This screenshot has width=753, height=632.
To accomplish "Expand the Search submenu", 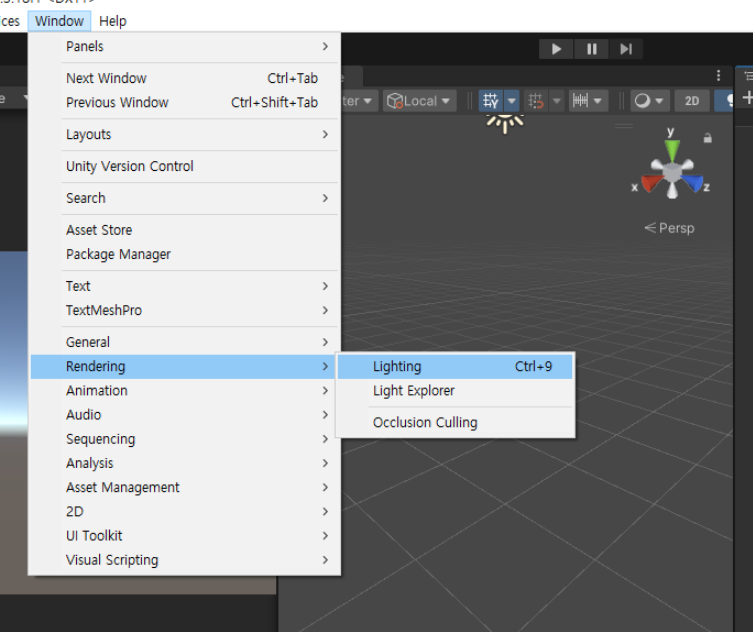I will point(185,198).
